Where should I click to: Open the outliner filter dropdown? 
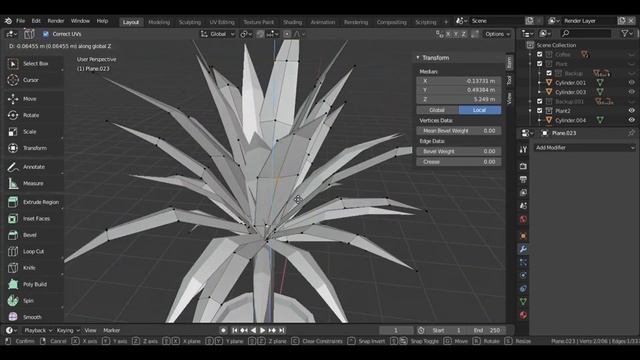coord(627,33)
